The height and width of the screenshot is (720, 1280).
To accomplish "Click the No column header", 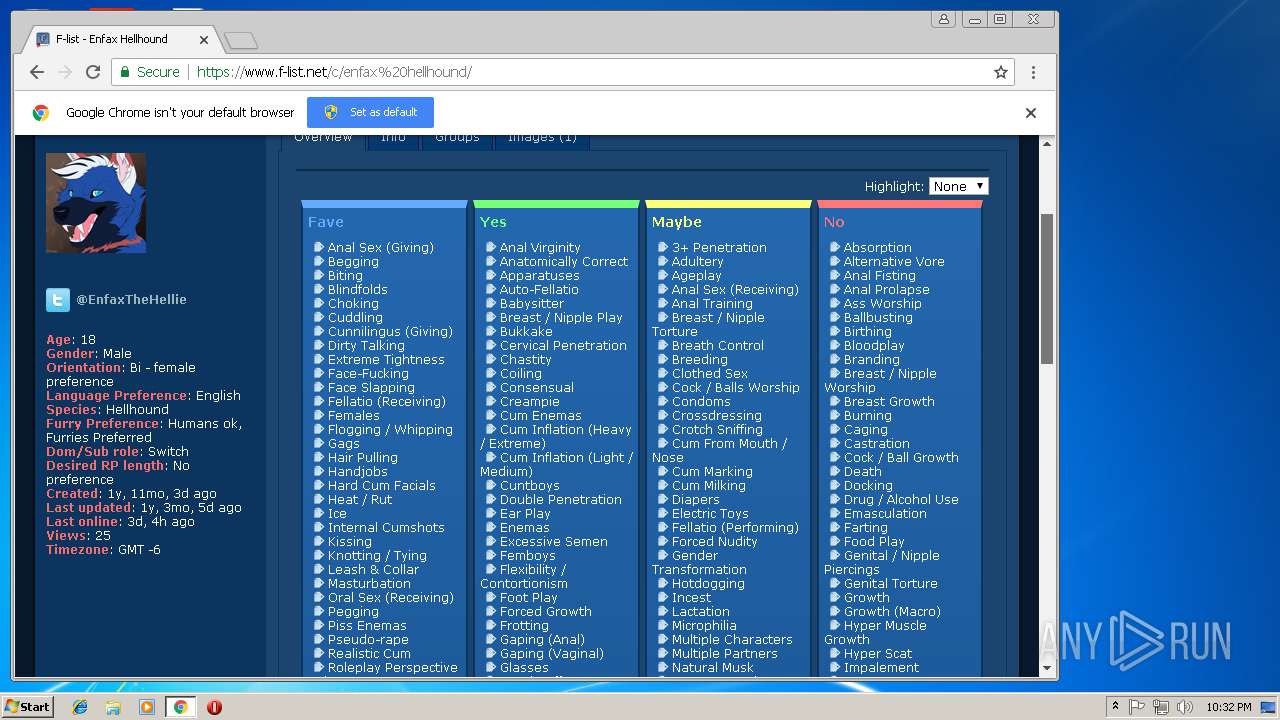I will tap(834, 222).
